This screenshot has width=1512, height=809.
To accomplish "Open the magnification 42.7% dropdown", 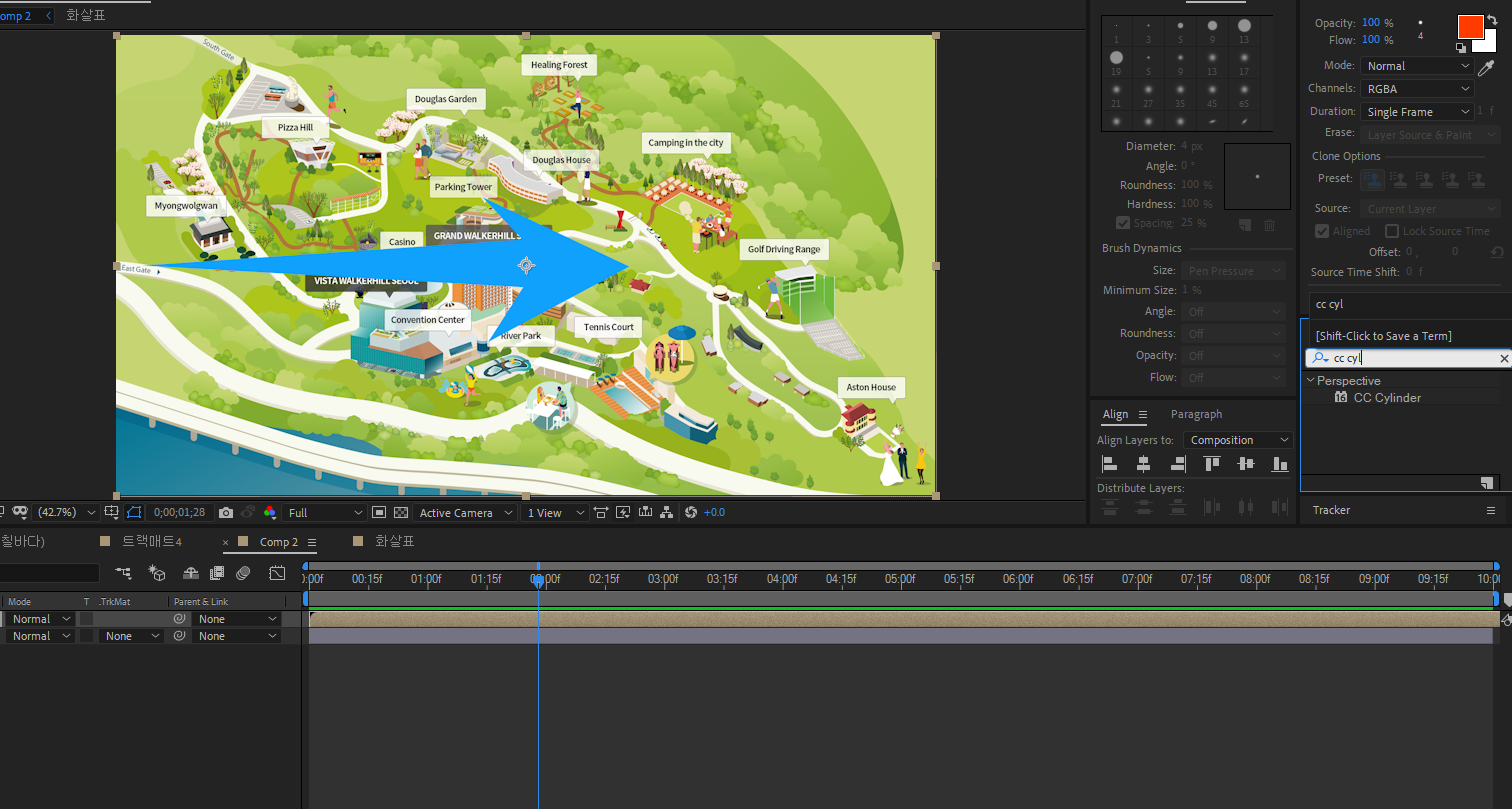I will (x=66, y=512).
